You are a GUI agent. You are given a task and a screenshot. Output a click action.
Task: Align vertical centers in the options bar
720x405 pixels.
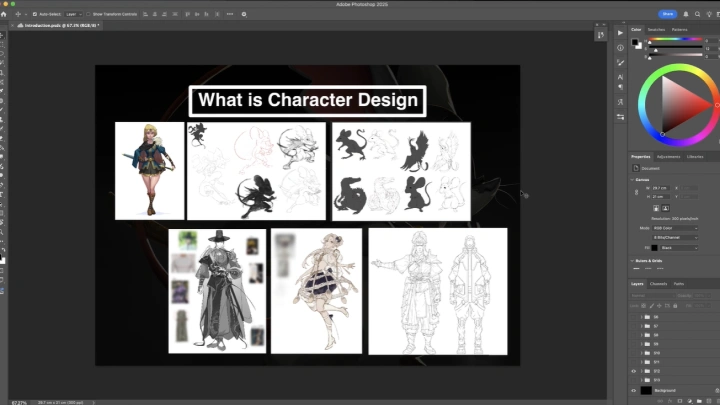[197, 14]
